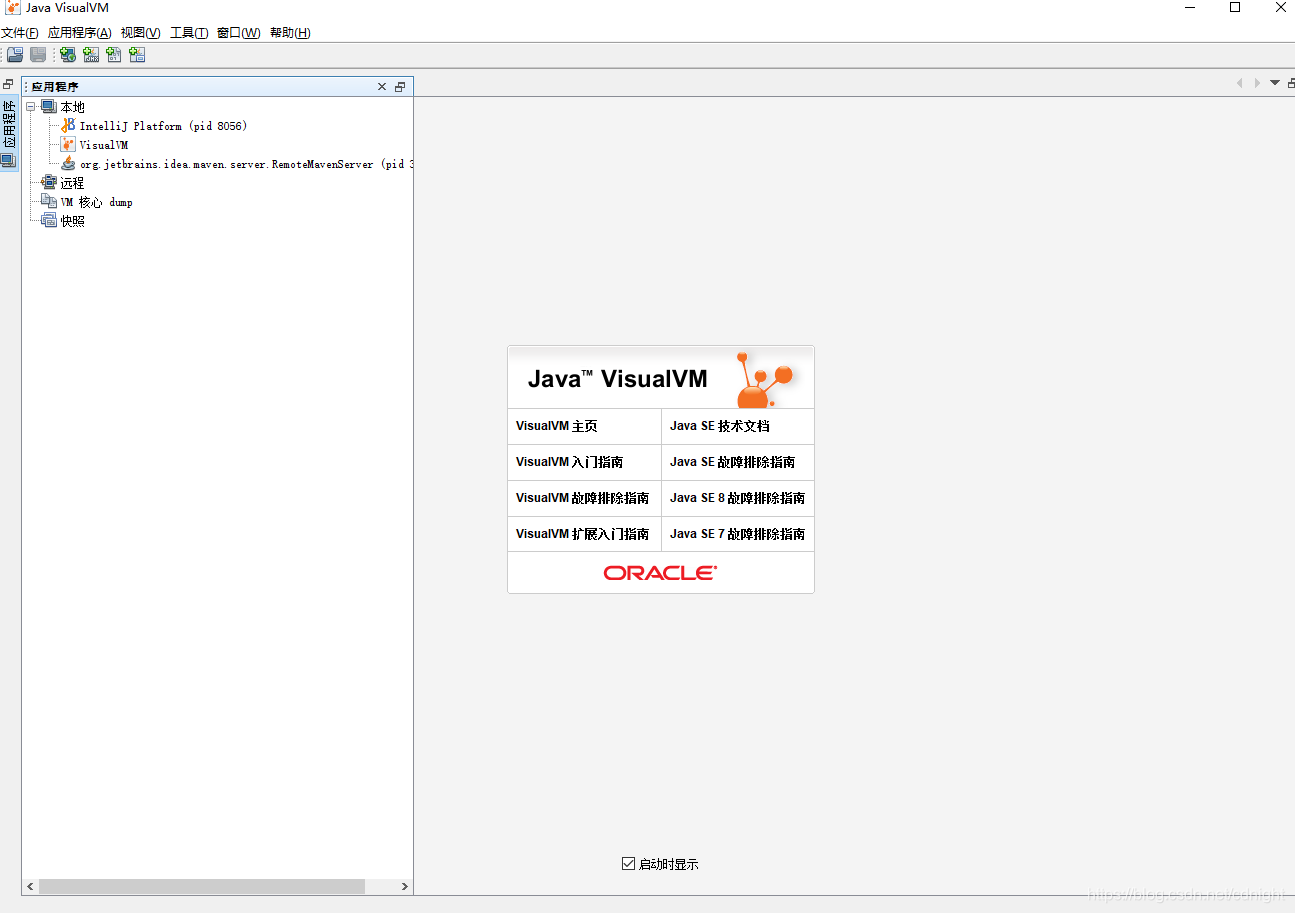Click the add application snapshot toolbar icon
Screen dimensions: 1295x913
[x=137, y=55]
